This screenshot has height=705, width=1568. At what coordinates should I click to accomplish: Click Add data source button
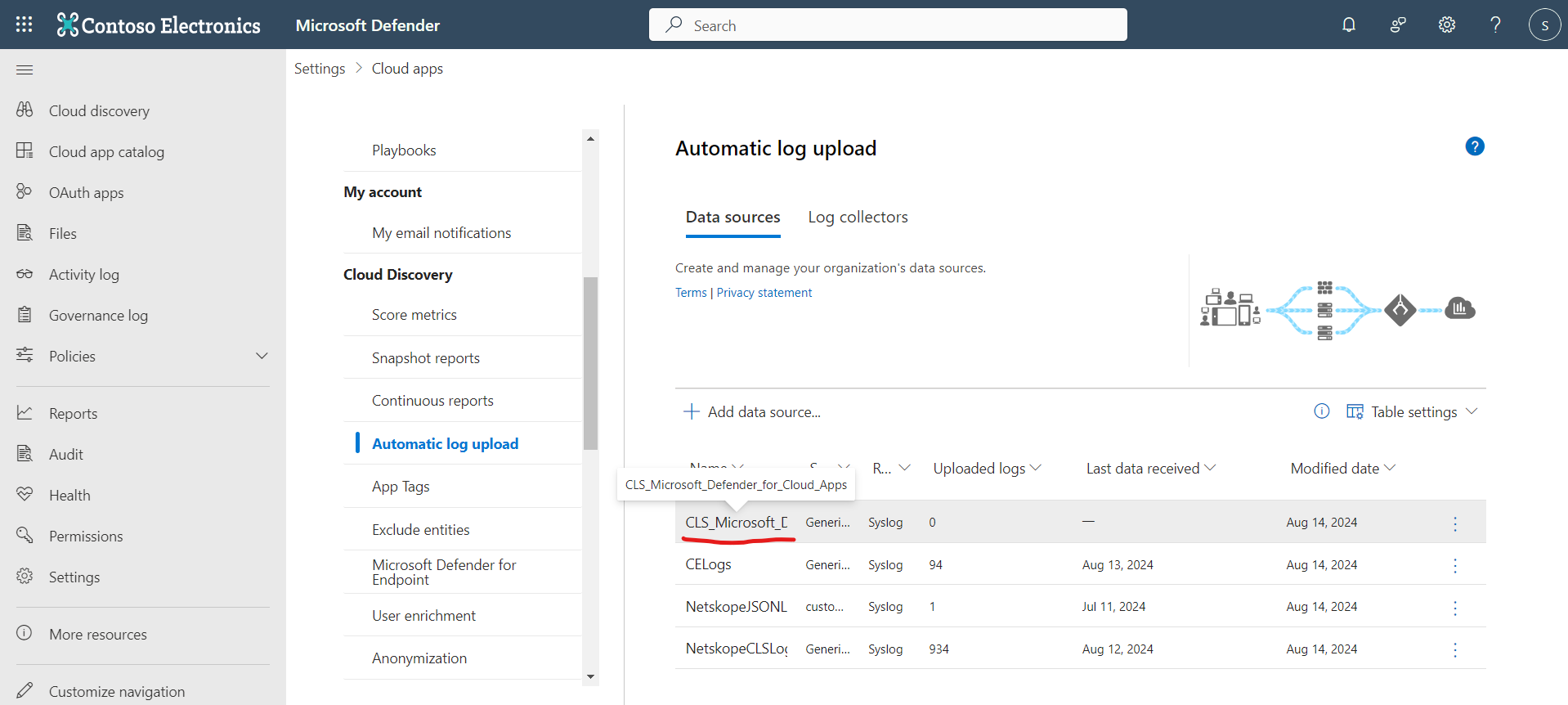(x=751, y=411)
